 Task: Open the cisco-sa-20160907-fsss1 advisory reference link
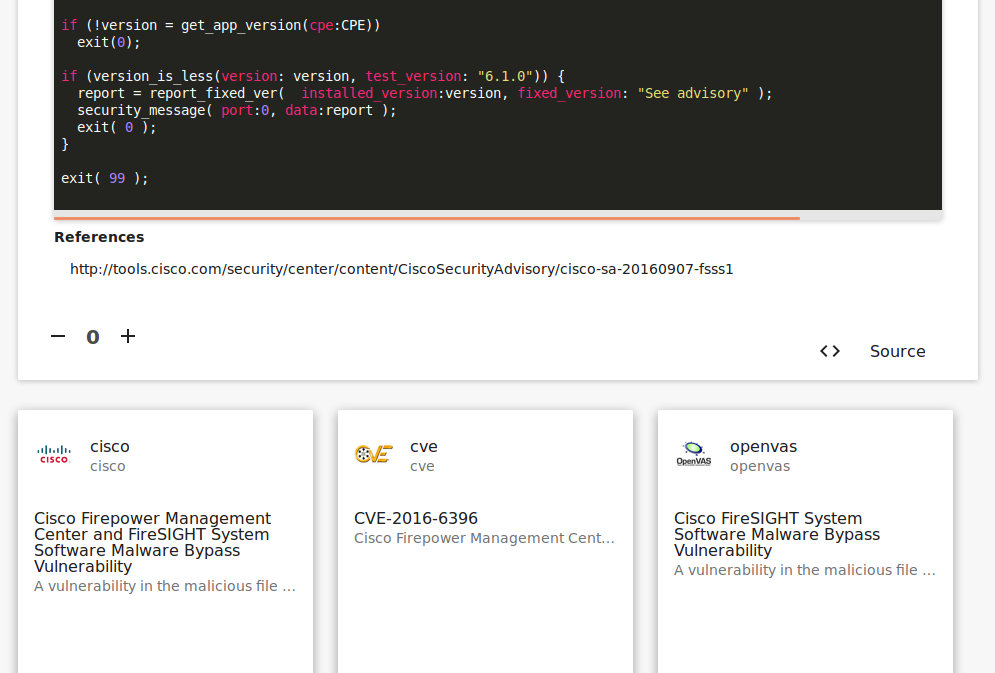click(402, 269)
